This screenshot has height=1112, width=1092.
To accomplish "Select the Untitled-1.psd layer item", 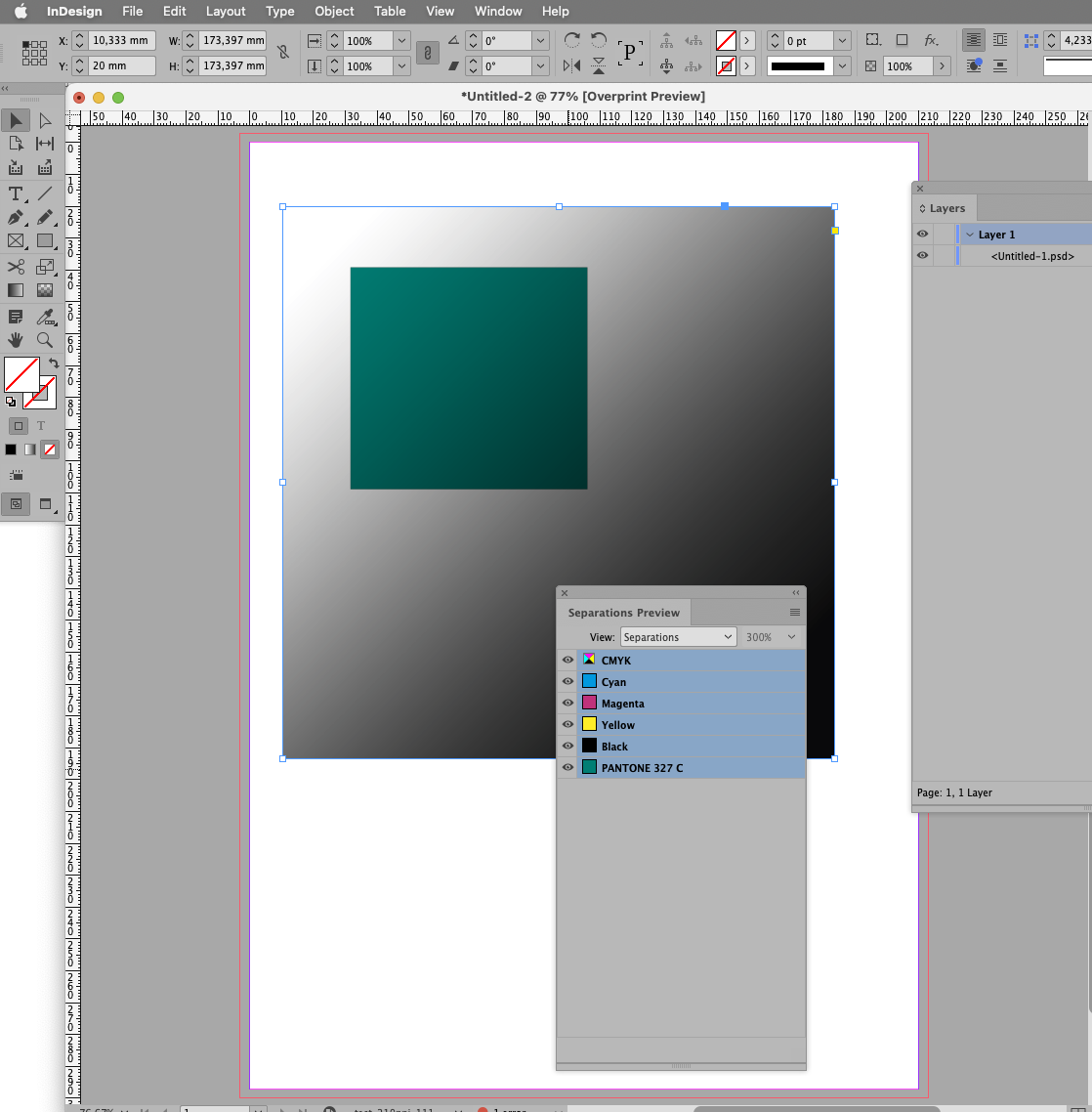I will 1031,256.
